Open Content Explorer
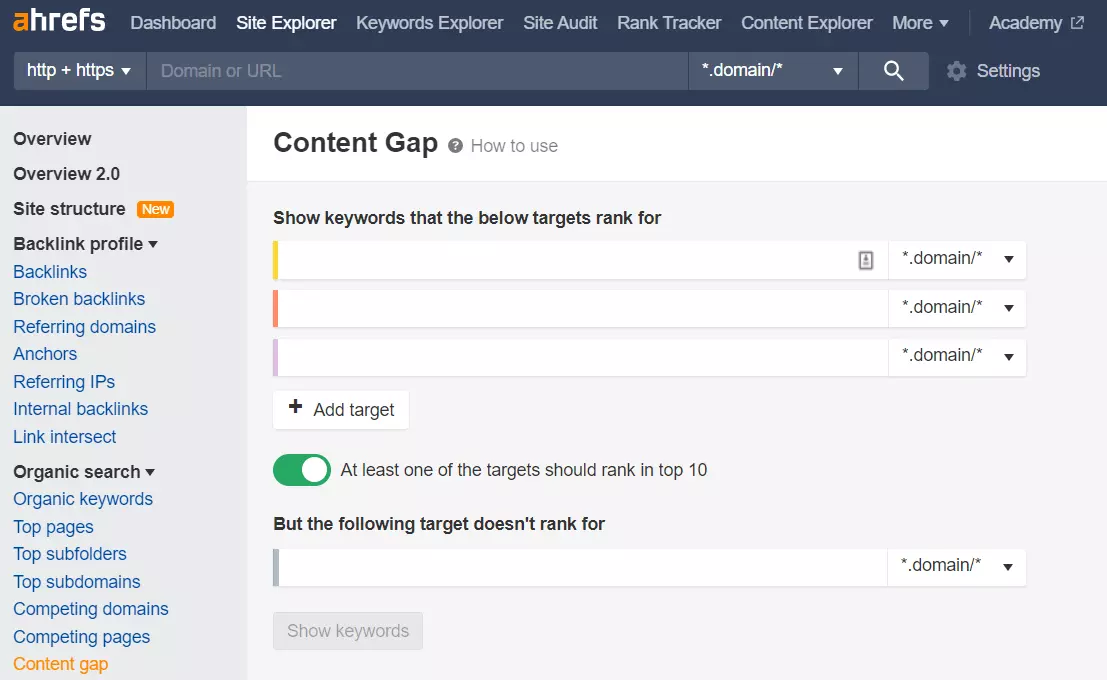The width and height of the screenshot is (1107, 680). [x=806, y=23]
